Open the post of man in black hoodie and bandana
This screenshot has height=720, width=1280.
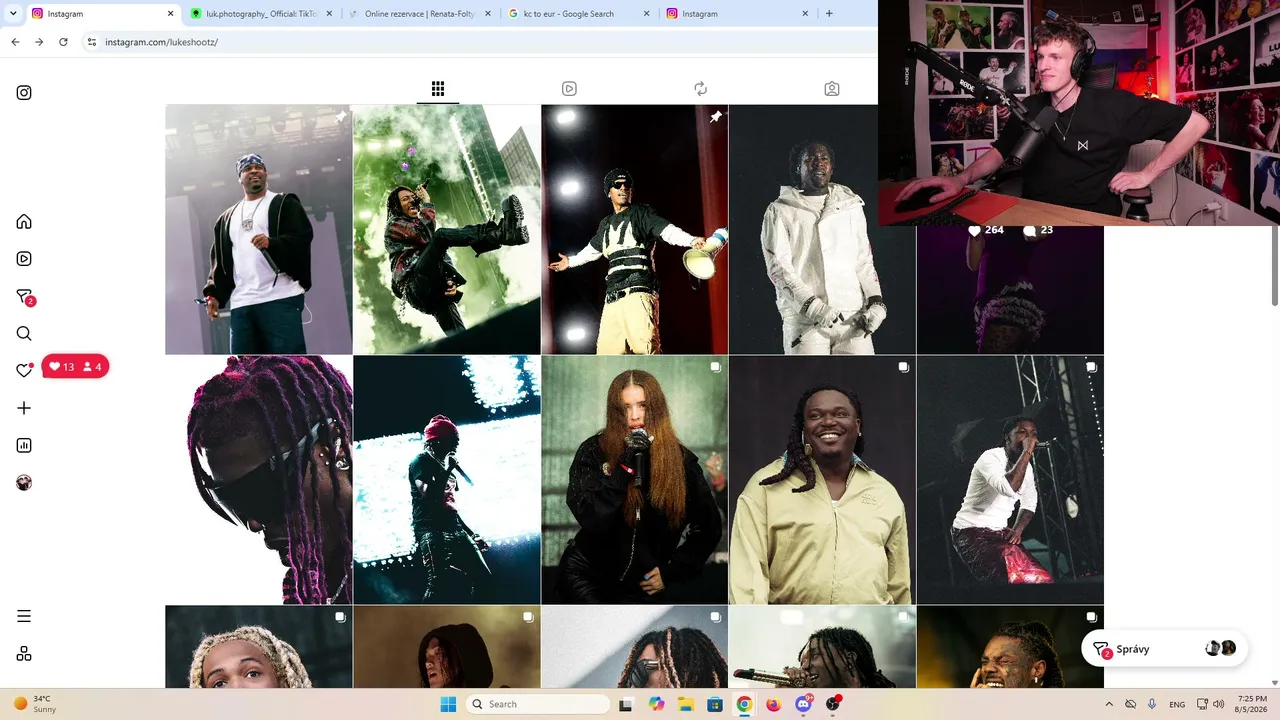(259, 229)
